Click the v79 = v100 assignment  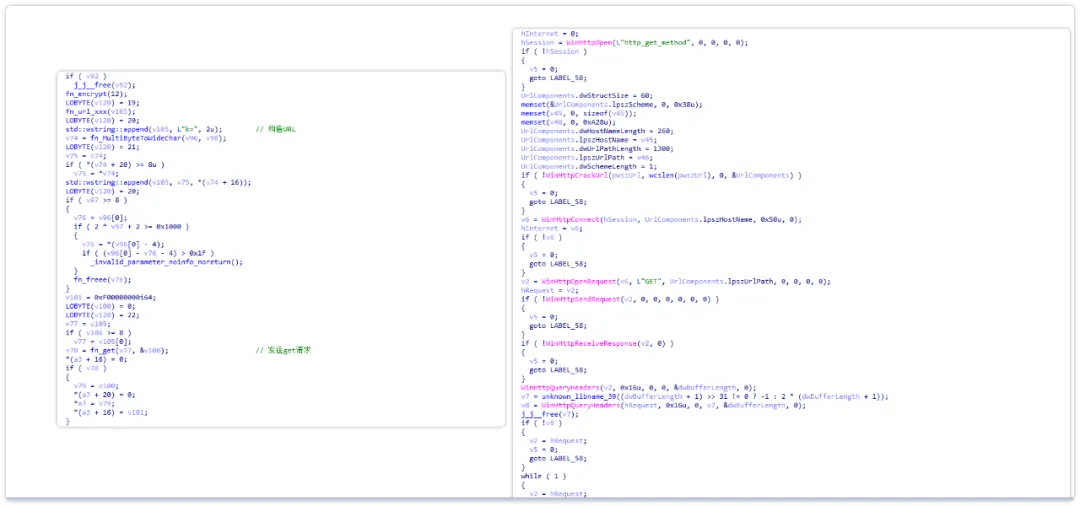[96, 386]
